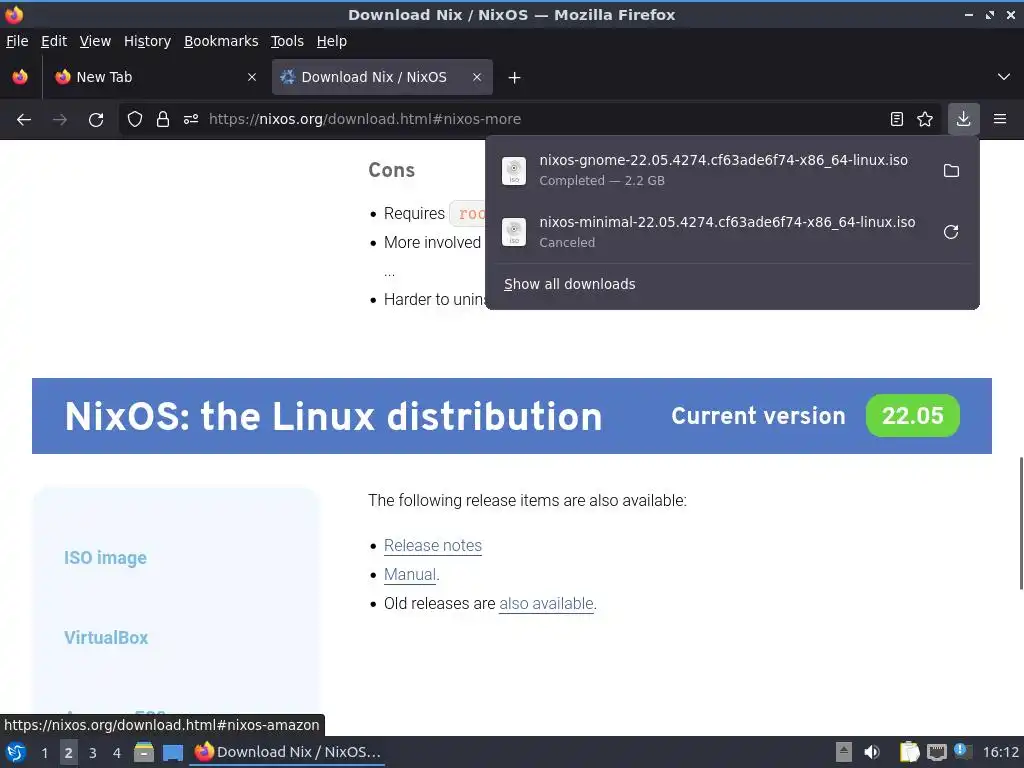Viewport: 1024px width, 768px height.
Task: Open the network status tray icon
Action: tap(936, 752)
